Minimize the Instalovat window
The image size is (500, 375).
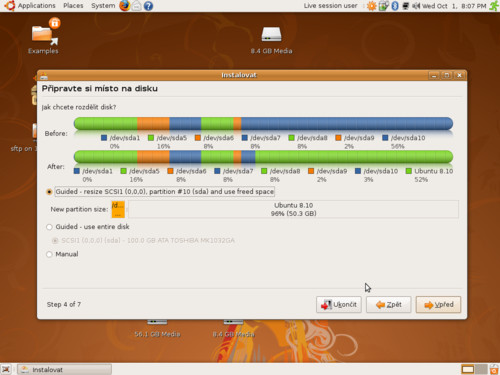pos(434,76)
